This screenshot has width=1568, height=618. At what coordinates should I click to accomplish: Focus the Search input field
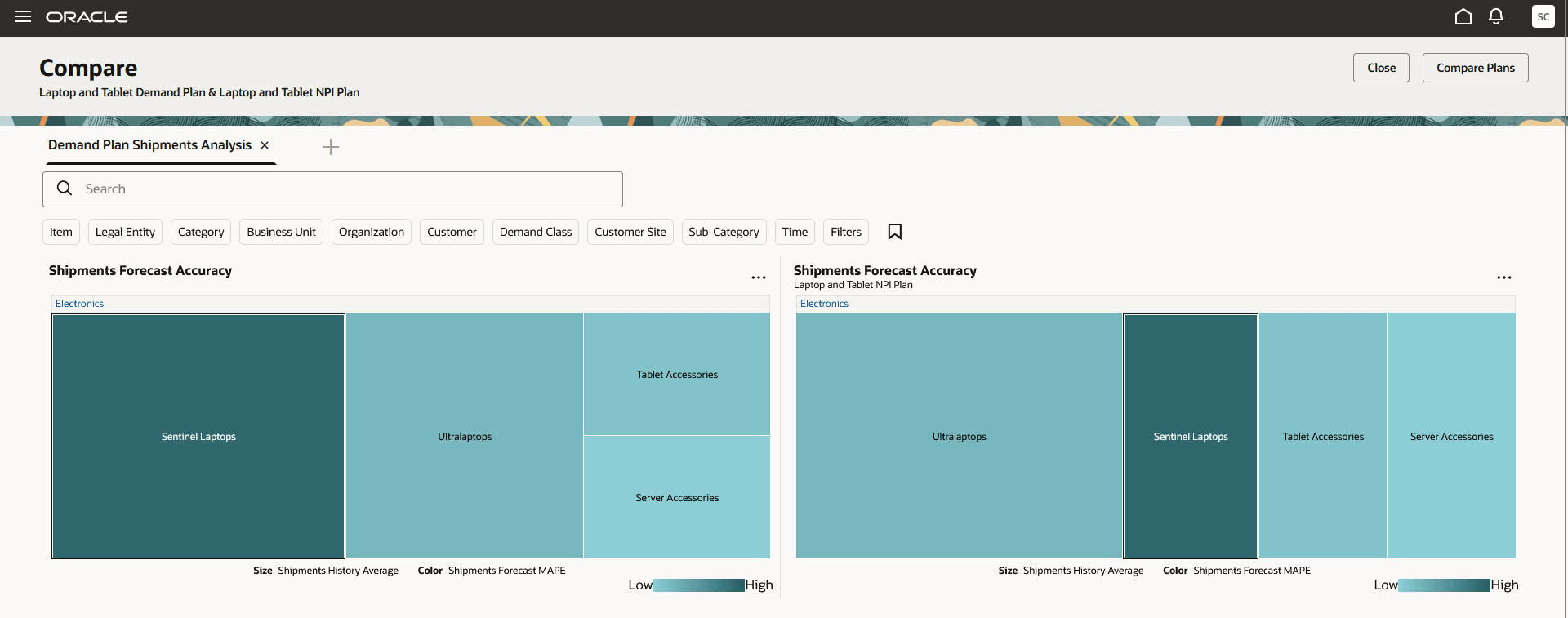click(332, 189)
